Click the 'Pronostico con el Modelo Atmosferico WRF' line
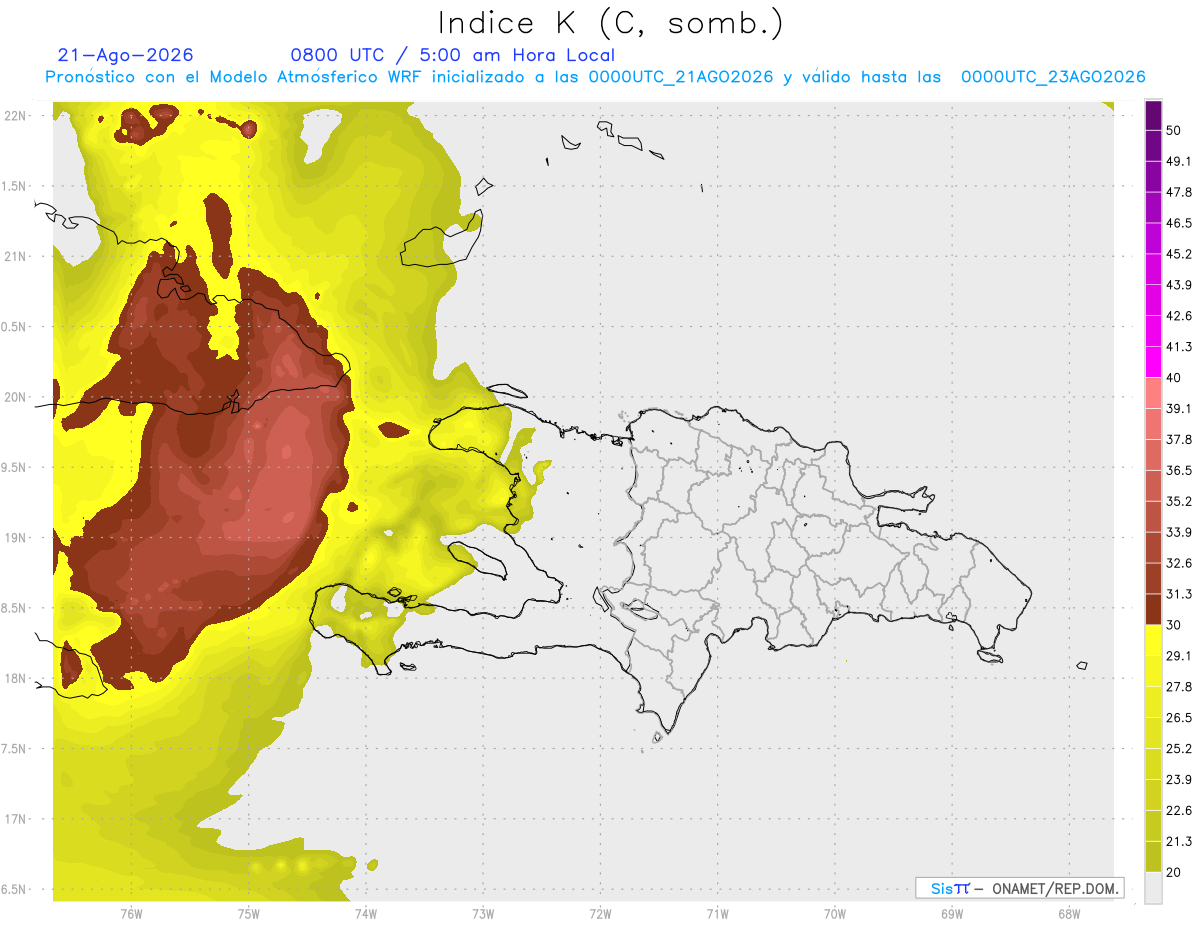1200x927 pixels. click(595, 77)
